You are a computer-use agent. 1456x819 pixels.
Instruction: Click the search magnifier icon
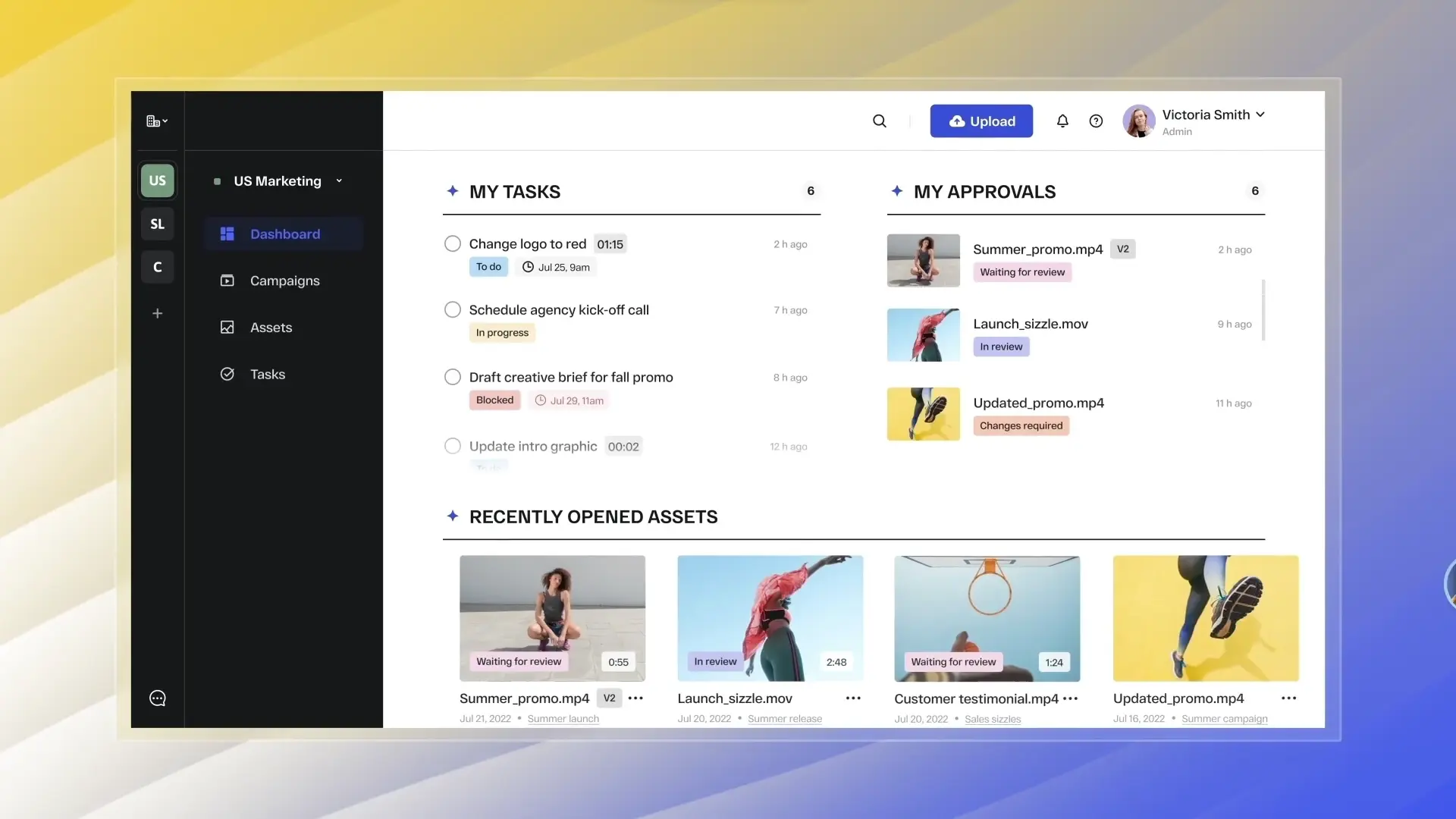click(879, 121)
